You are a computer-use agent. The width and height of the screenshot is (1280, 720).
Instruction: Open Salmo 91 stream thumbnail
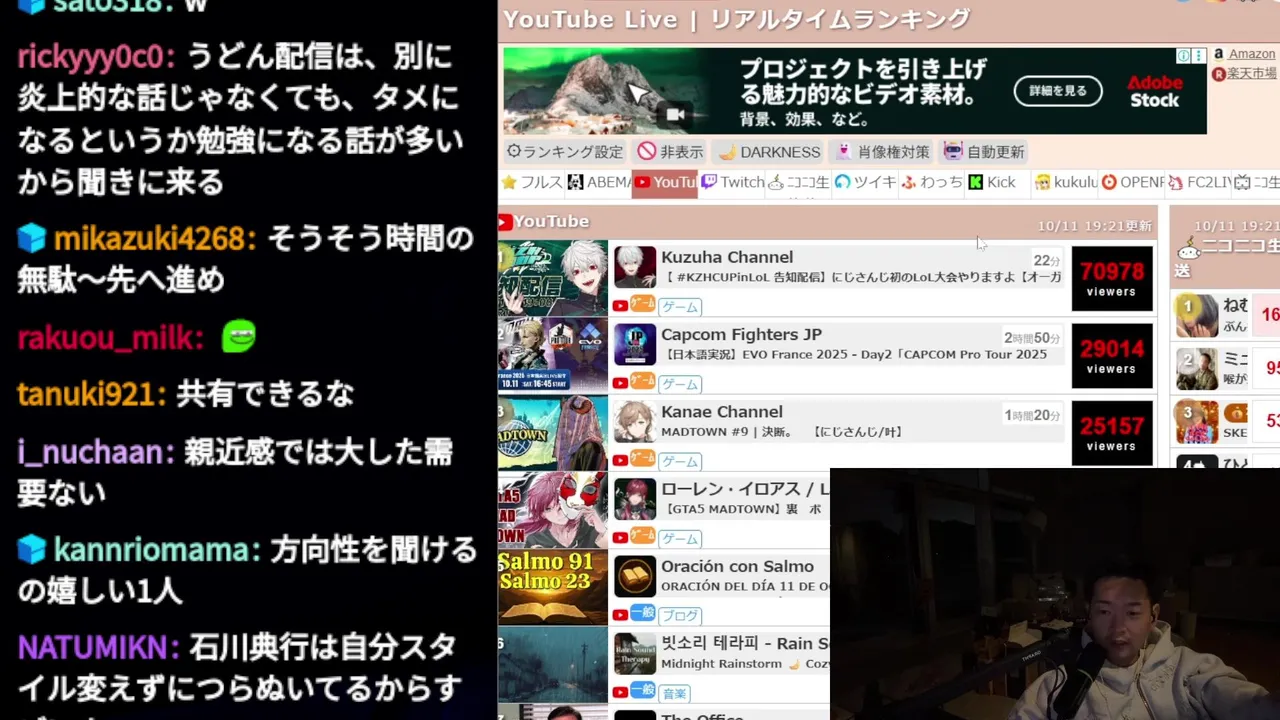552,587
